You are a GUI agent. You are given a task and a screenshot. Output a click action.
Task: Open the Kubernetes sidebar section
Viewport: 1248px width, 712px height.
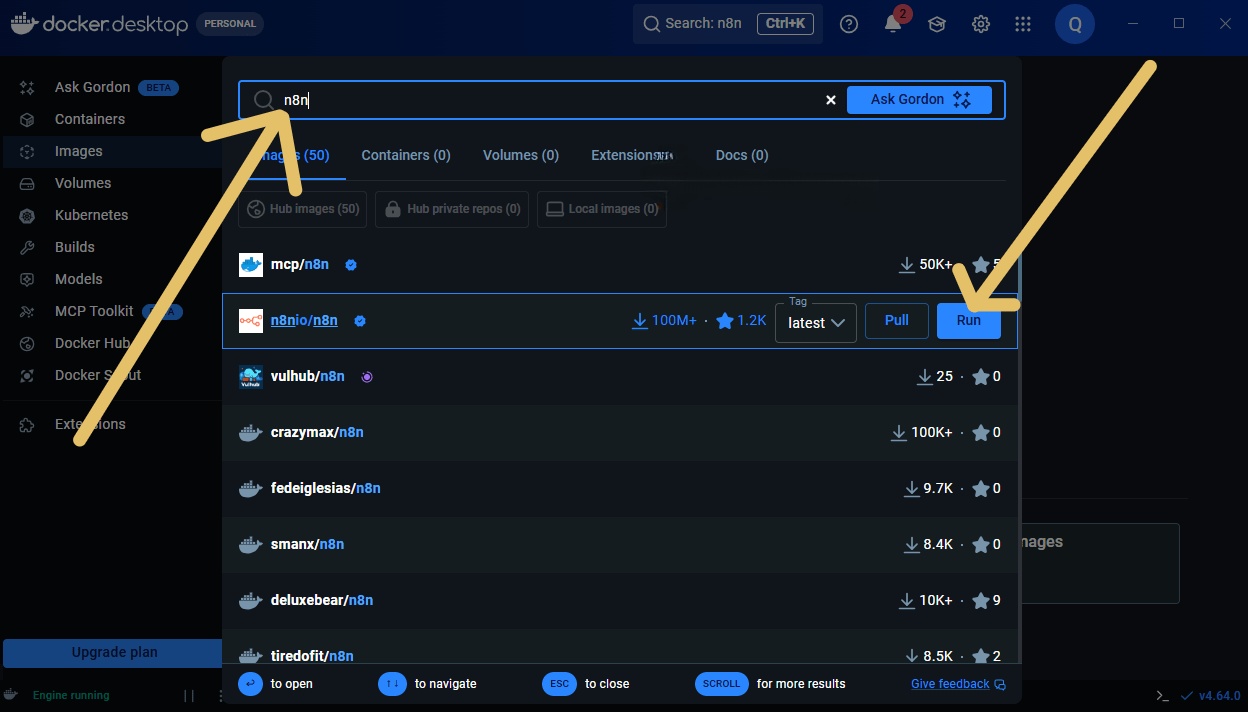(91, 215)
